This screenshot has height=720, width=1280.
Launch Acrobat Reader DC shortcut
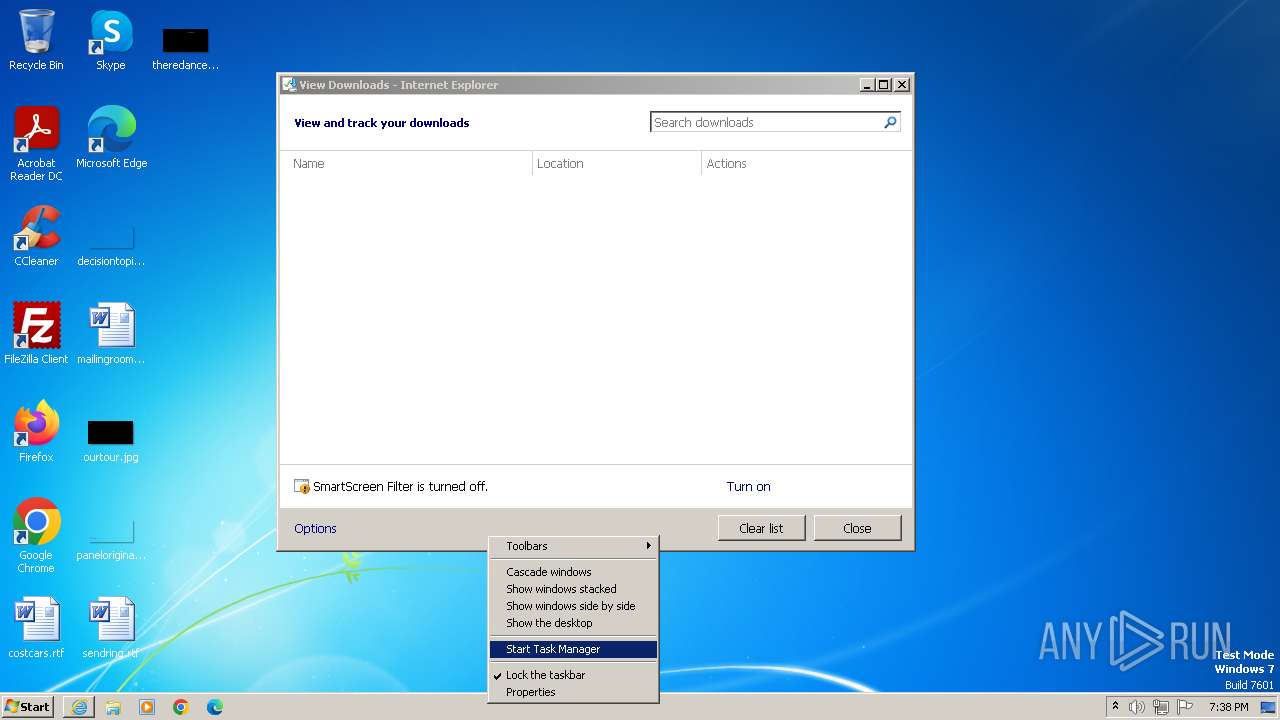pos(36,143)
